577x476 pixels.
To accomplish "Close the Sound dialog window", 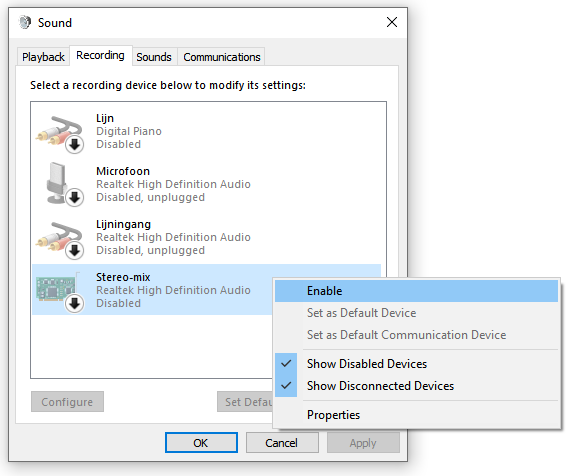I will (x=392, y=22).
